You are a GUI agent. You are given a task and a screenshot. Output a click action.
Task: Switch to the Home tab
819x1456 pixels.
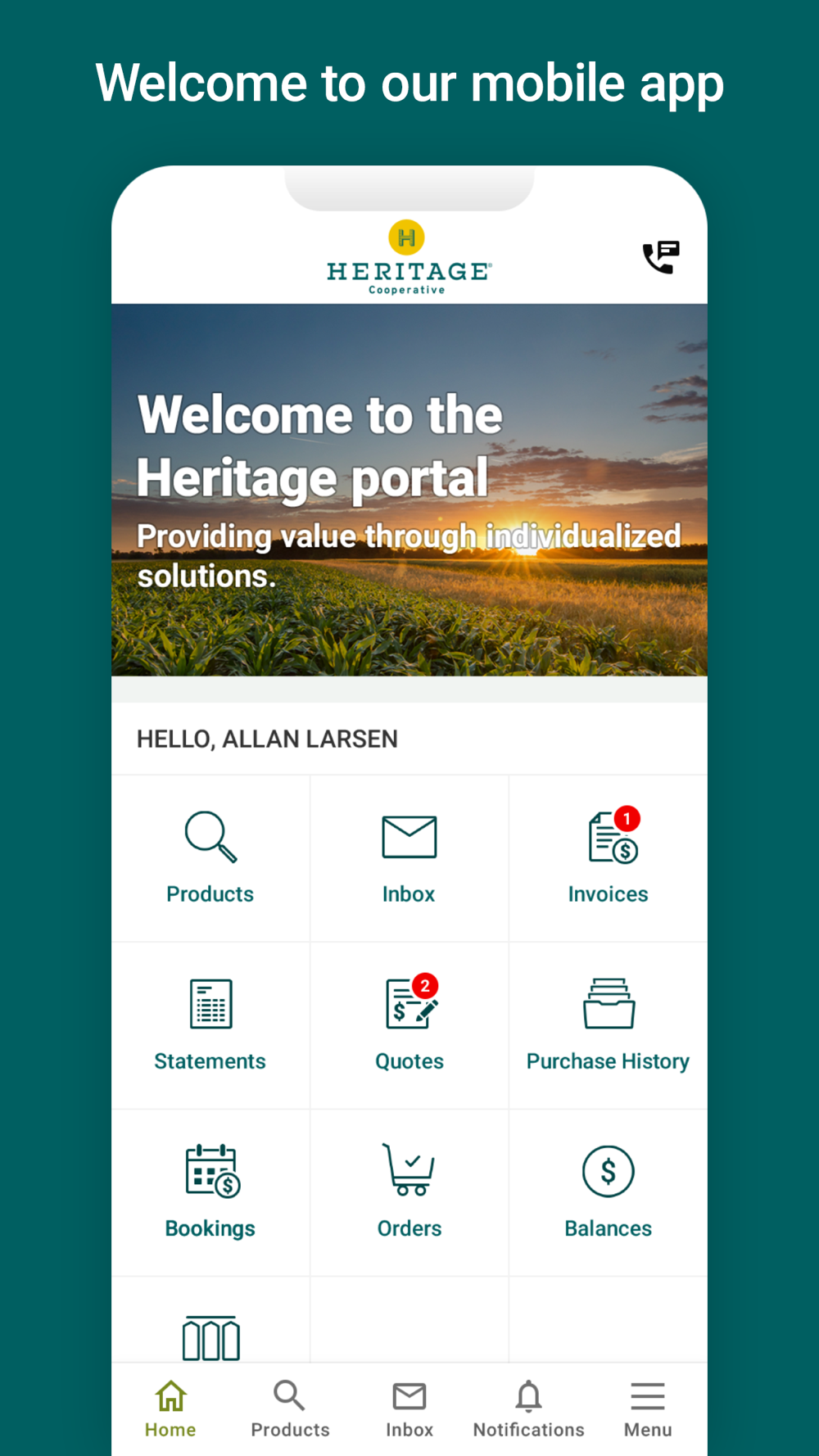tap(170, 1409)
